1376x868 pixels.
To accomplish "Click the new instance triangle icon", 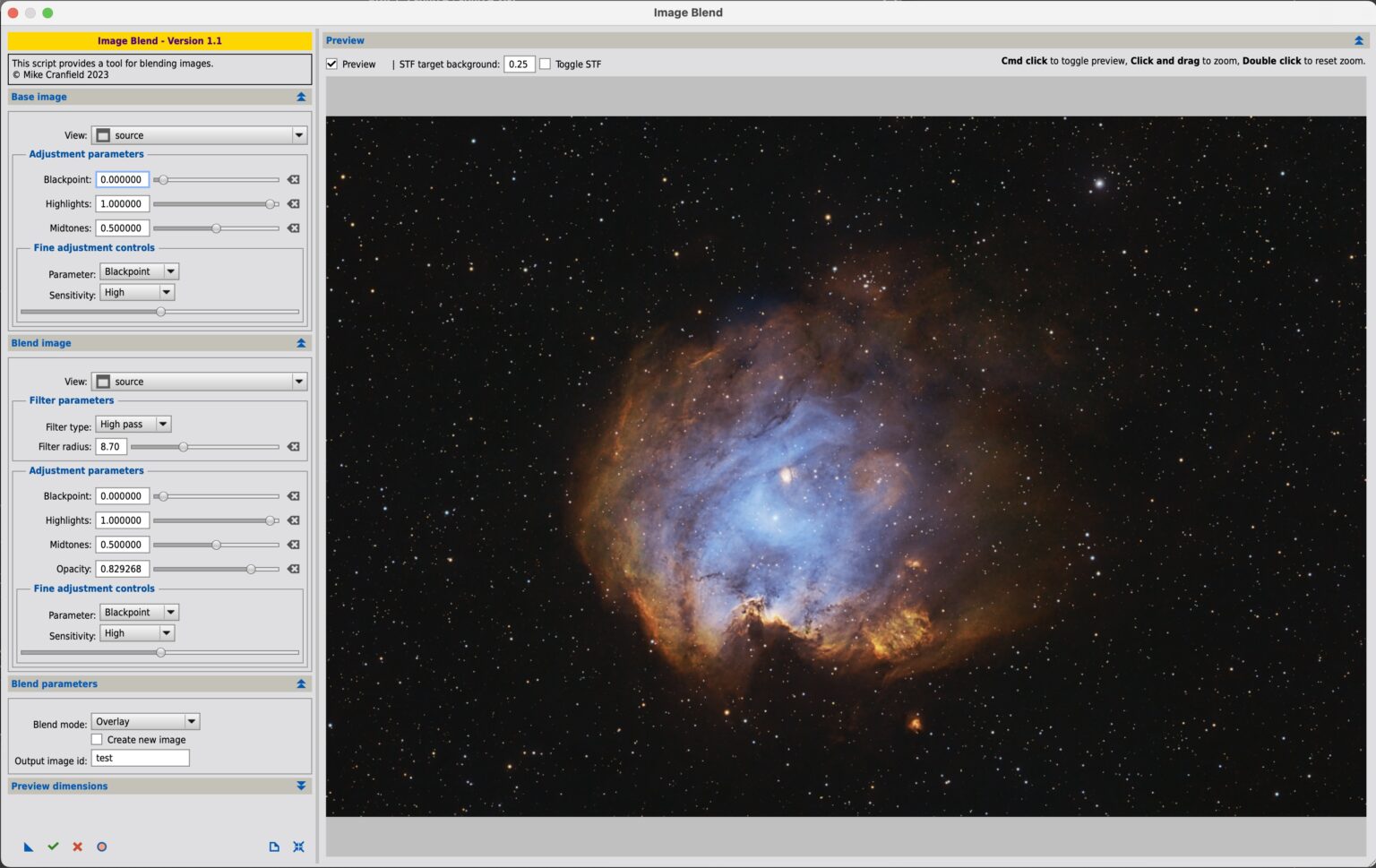I will [x=29, y=847].
